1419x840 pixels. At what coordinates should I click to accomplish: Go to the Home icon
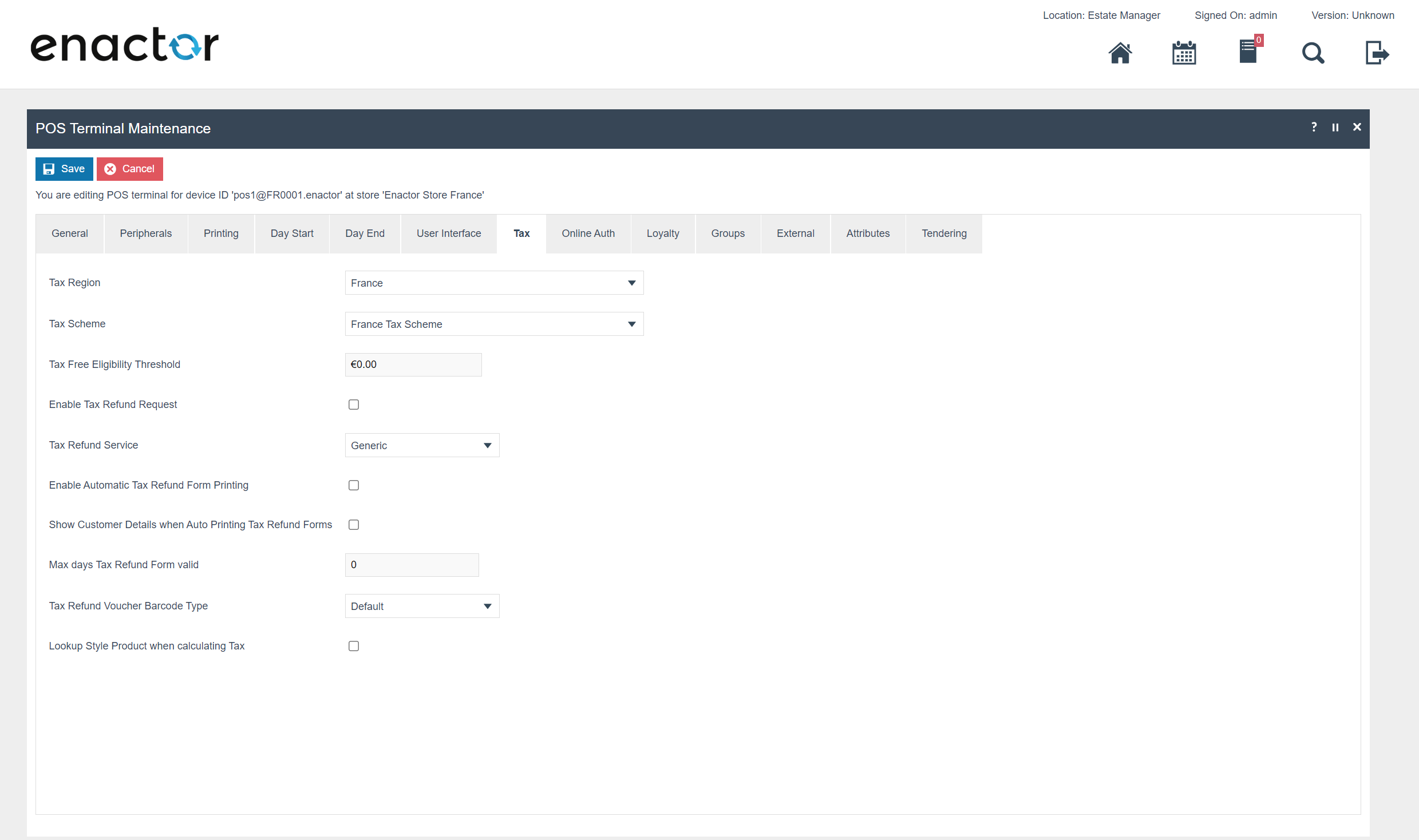click(x=1120, y=53)
